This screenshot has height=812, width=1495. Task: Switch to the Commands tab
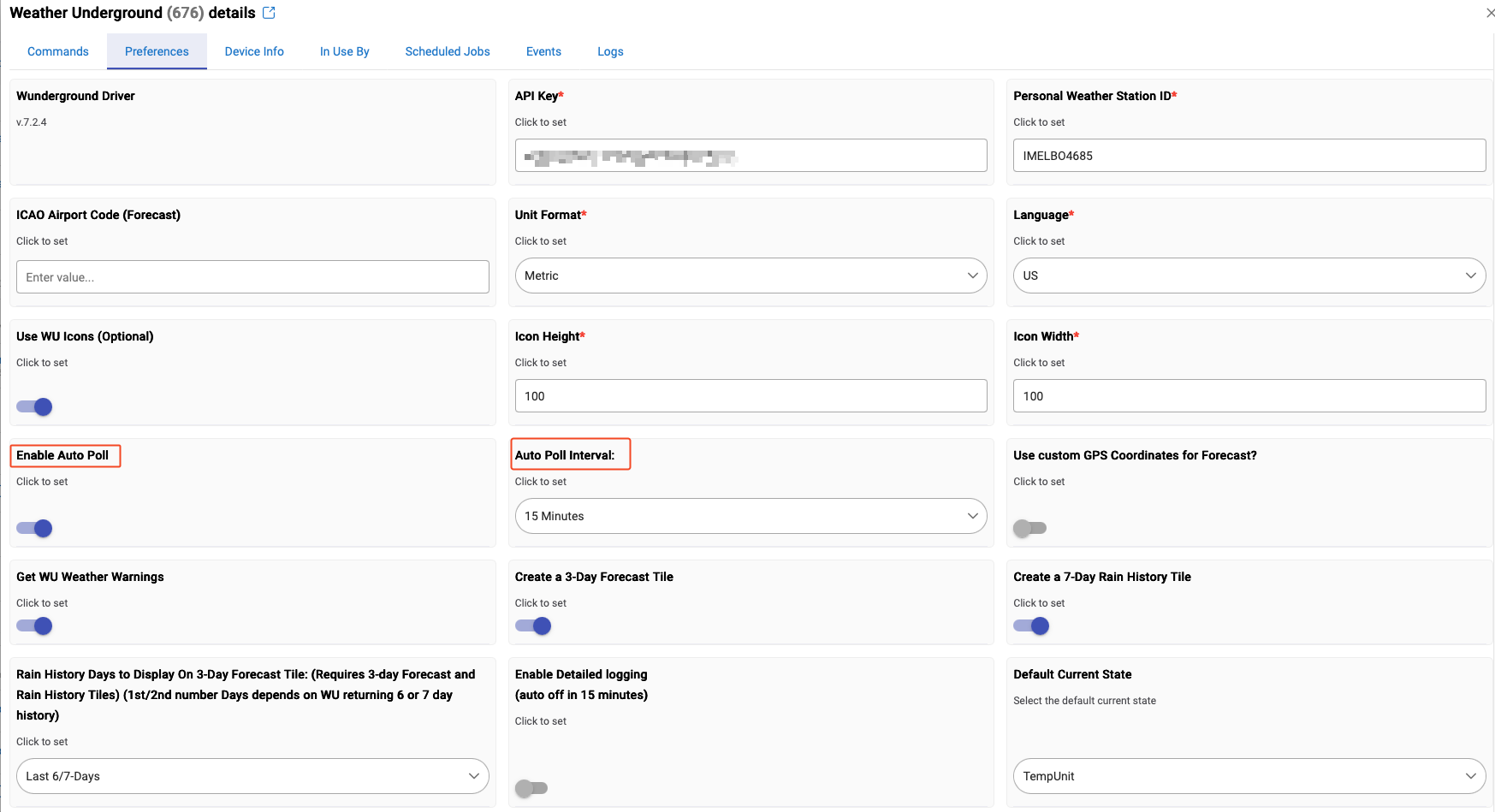tap(58, 51)
